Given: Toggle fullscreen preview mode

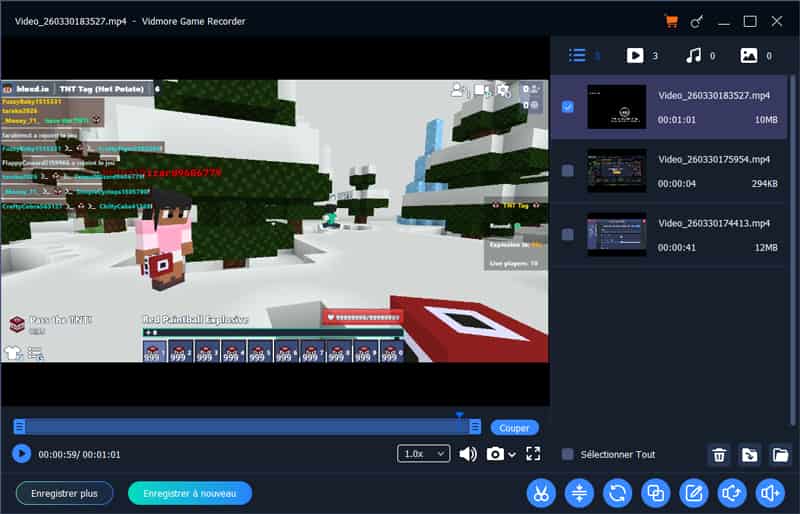Looking at the screenshot, I should click(533, 454).
